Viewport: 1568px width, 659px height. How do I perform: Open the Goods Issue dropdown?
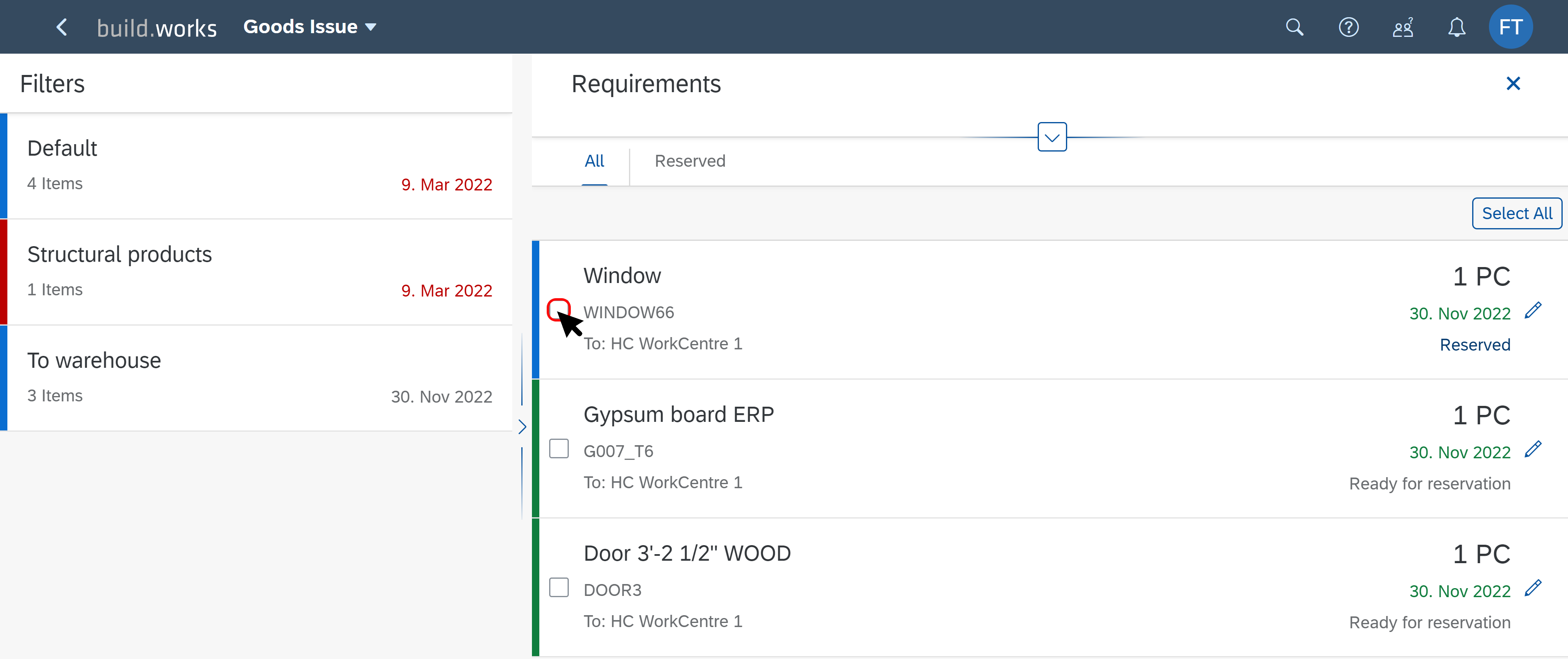310,27
